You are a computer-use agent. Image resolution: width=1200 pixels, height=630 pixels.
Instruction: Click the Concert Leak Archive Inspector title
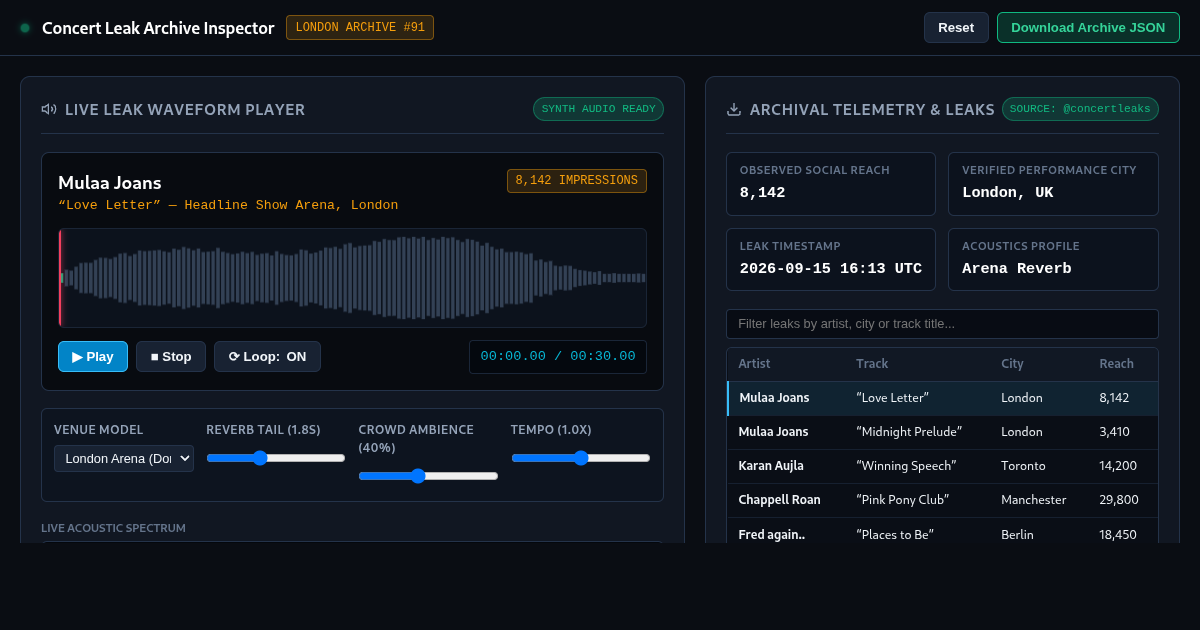[158, 28]
